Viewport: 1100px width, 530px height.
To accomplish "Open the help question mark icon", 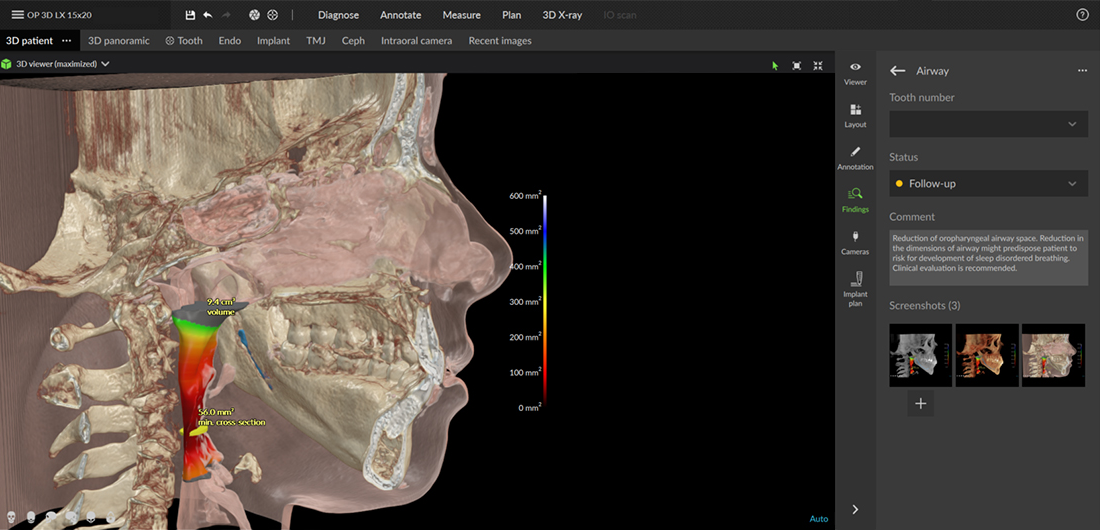I will (1082, 15).
